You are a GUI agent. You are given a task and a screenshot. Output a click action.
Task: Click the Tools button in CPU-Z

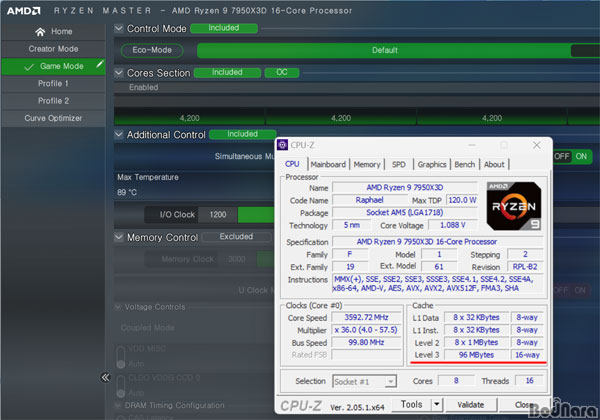coord(411,404)
